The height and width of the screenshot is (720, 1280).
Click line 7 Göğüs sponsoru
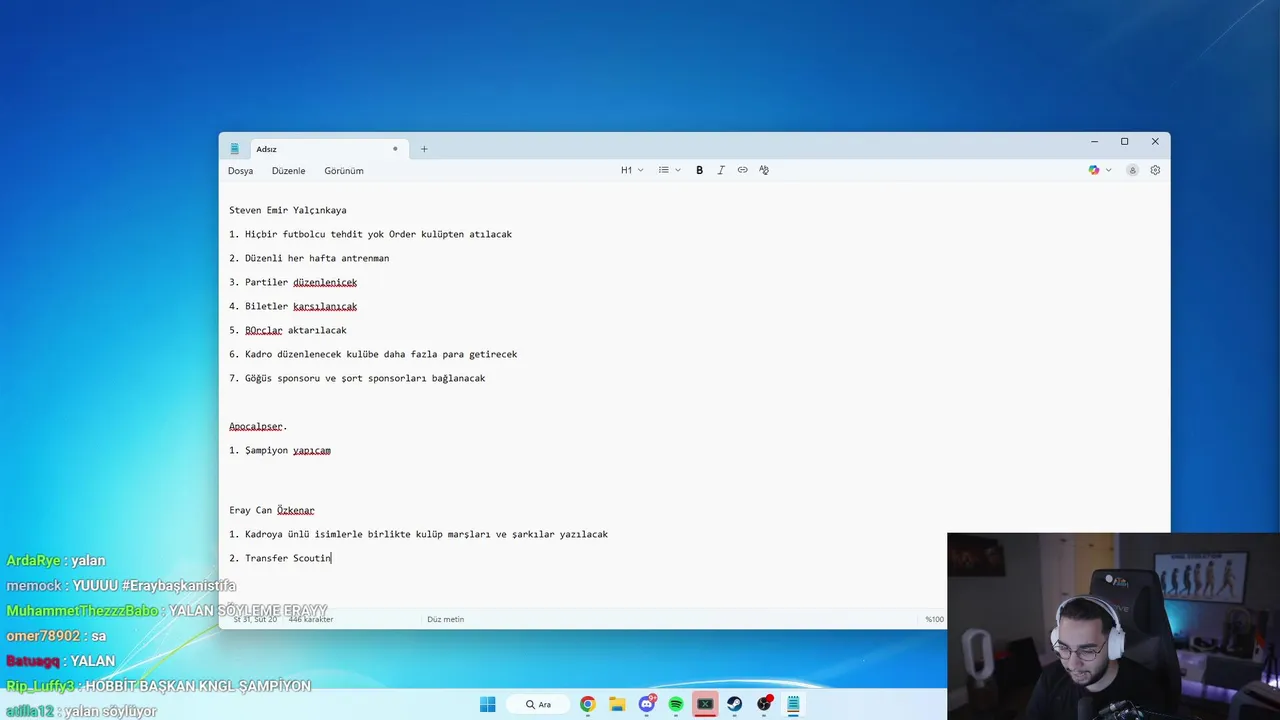point(357,378)
